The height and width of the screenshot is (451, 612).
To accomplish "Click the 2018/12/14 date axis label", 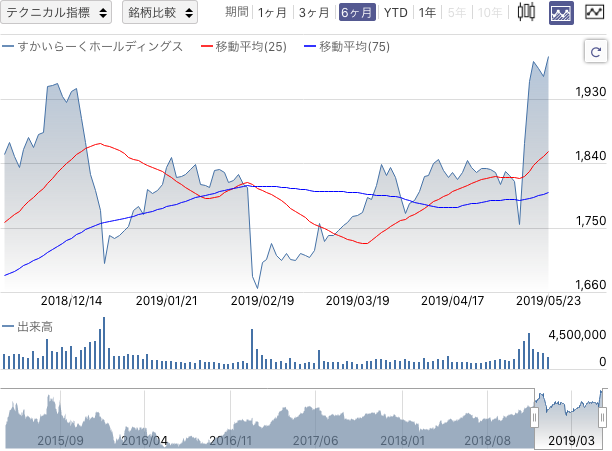I will (71, 301).
